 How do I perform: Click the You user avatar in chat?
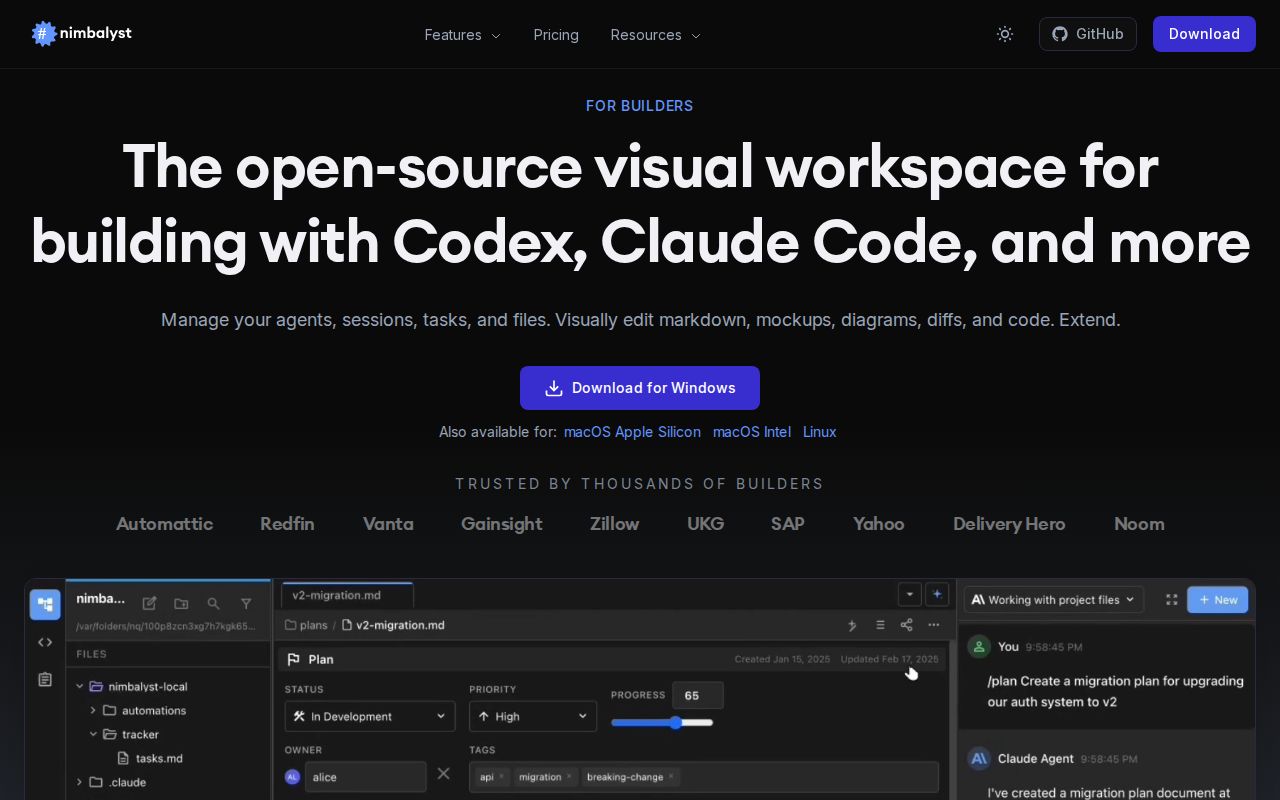coord(979,647)
